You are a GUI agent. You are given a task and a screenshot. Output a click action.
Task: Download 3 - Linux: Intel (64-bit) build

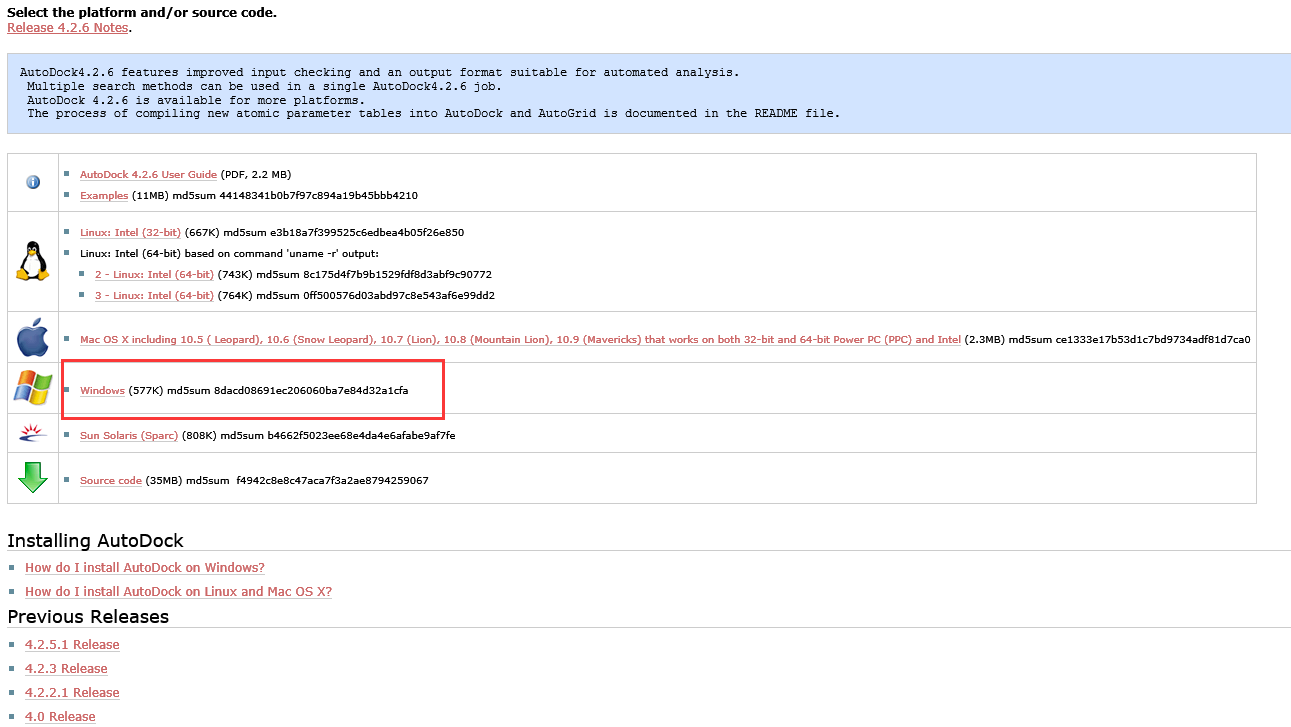click(x=154, y=296)
